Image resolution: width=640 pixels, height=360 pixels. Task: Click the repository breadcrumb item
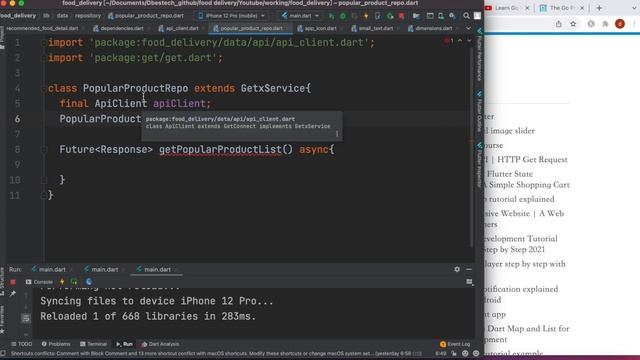point(87,16)
